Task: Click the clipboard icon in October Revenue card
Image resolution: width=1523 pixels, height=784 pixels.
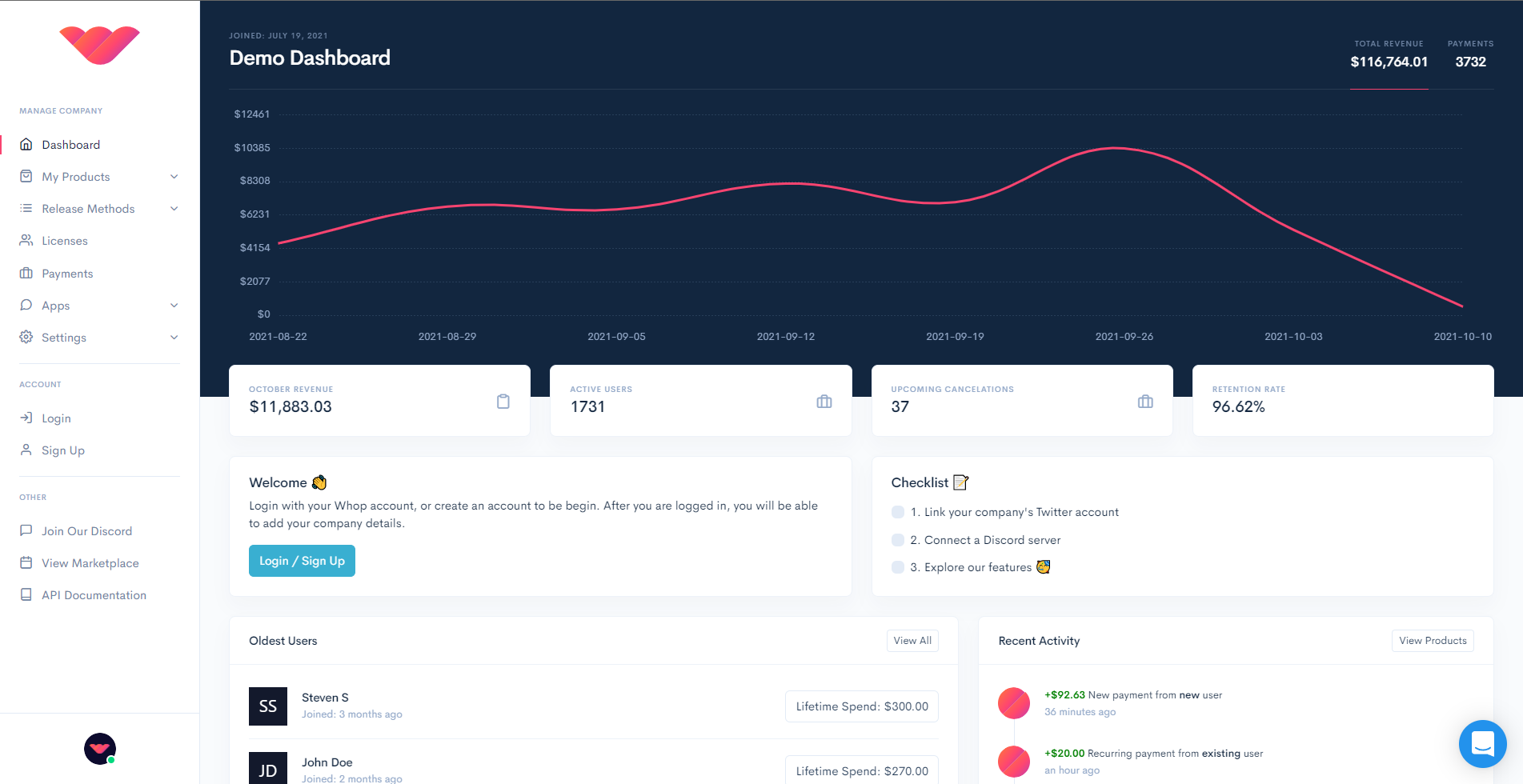Action: 503,402
